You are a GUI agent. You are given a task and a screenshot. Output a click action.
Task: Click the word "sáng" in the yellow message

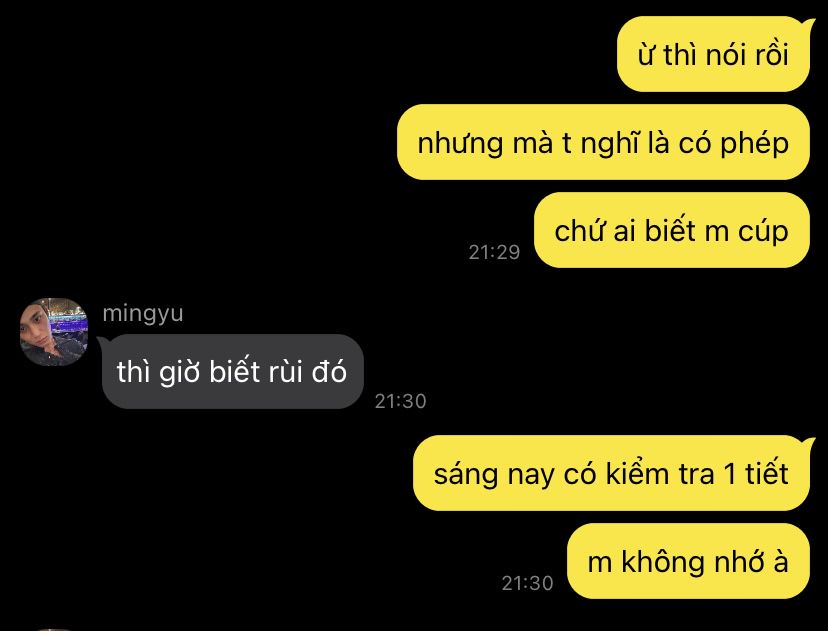[466, 474]
